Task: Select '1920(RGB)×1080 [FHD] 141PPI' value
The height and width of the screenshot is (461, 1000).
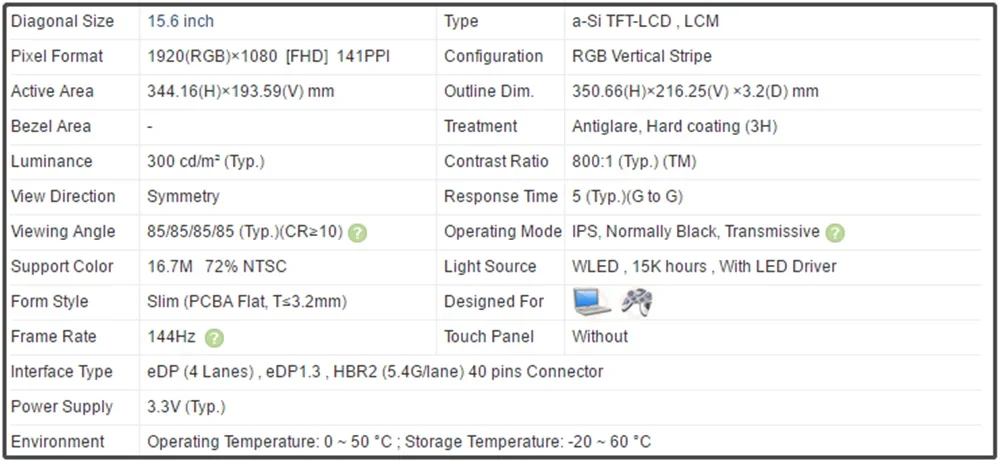Action: 268,56
